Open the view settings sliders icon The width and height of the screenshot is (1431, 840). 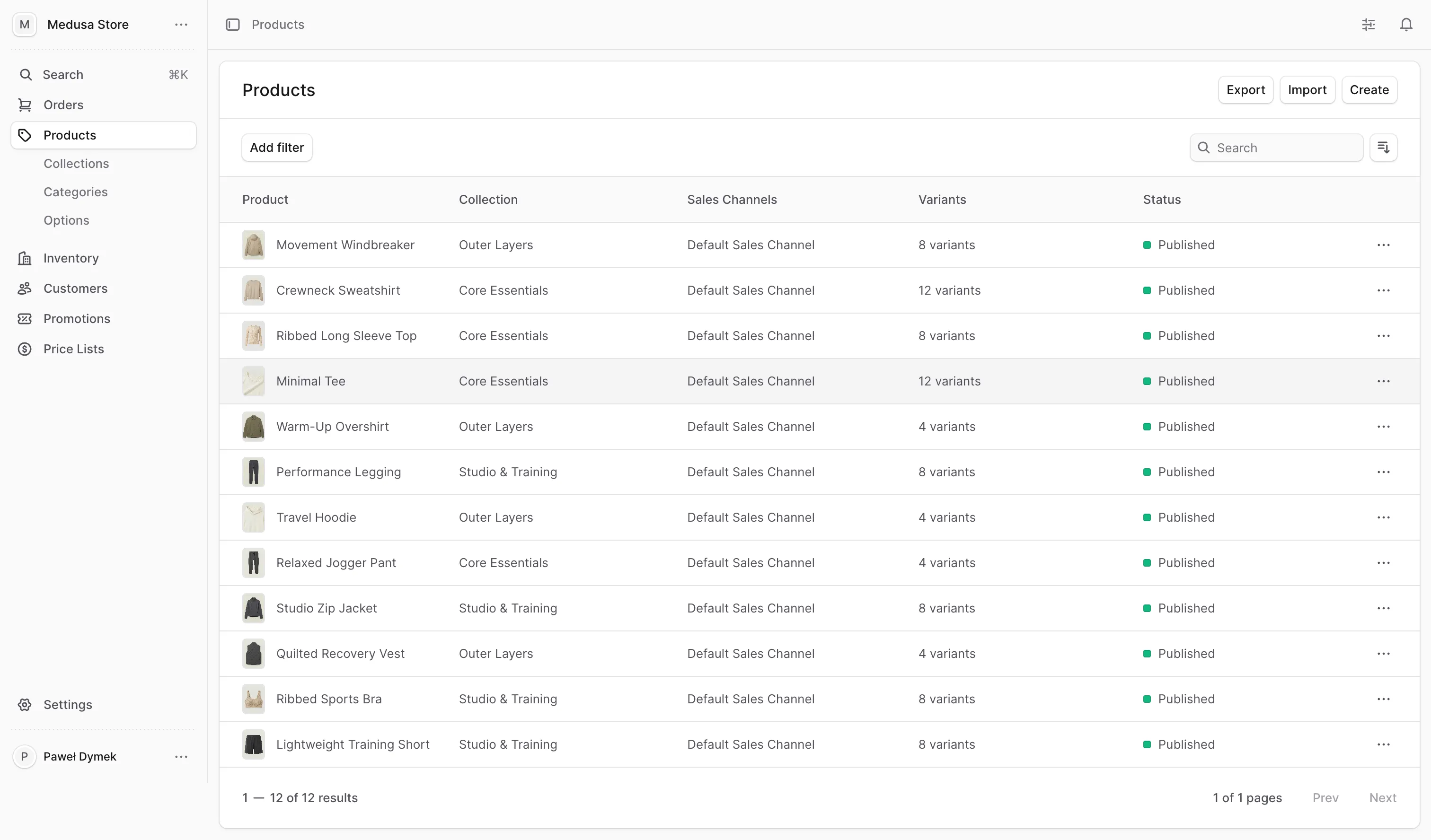1368,25
